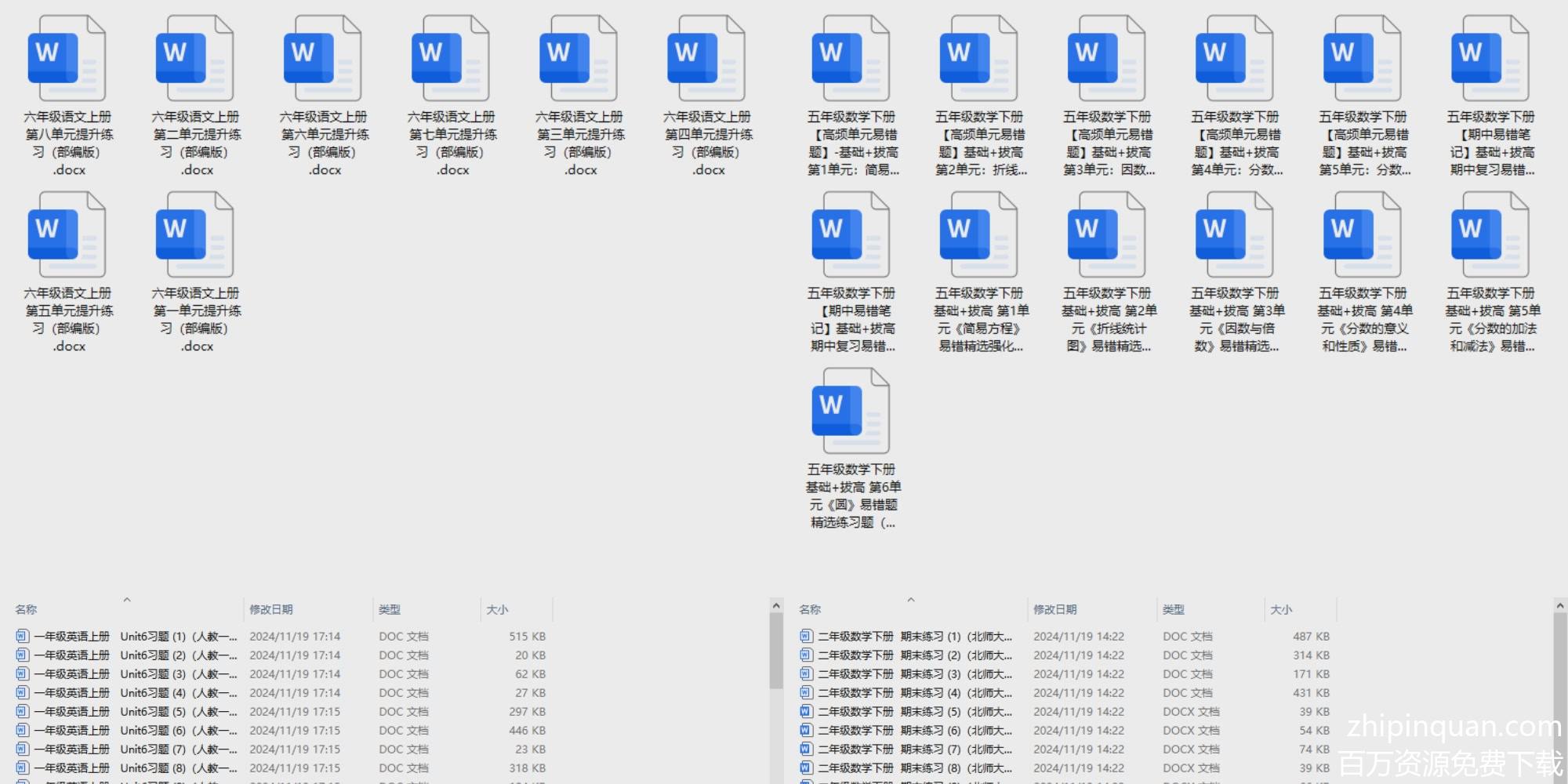Click the English list vertical scrollbar thumb

point(776,651)
